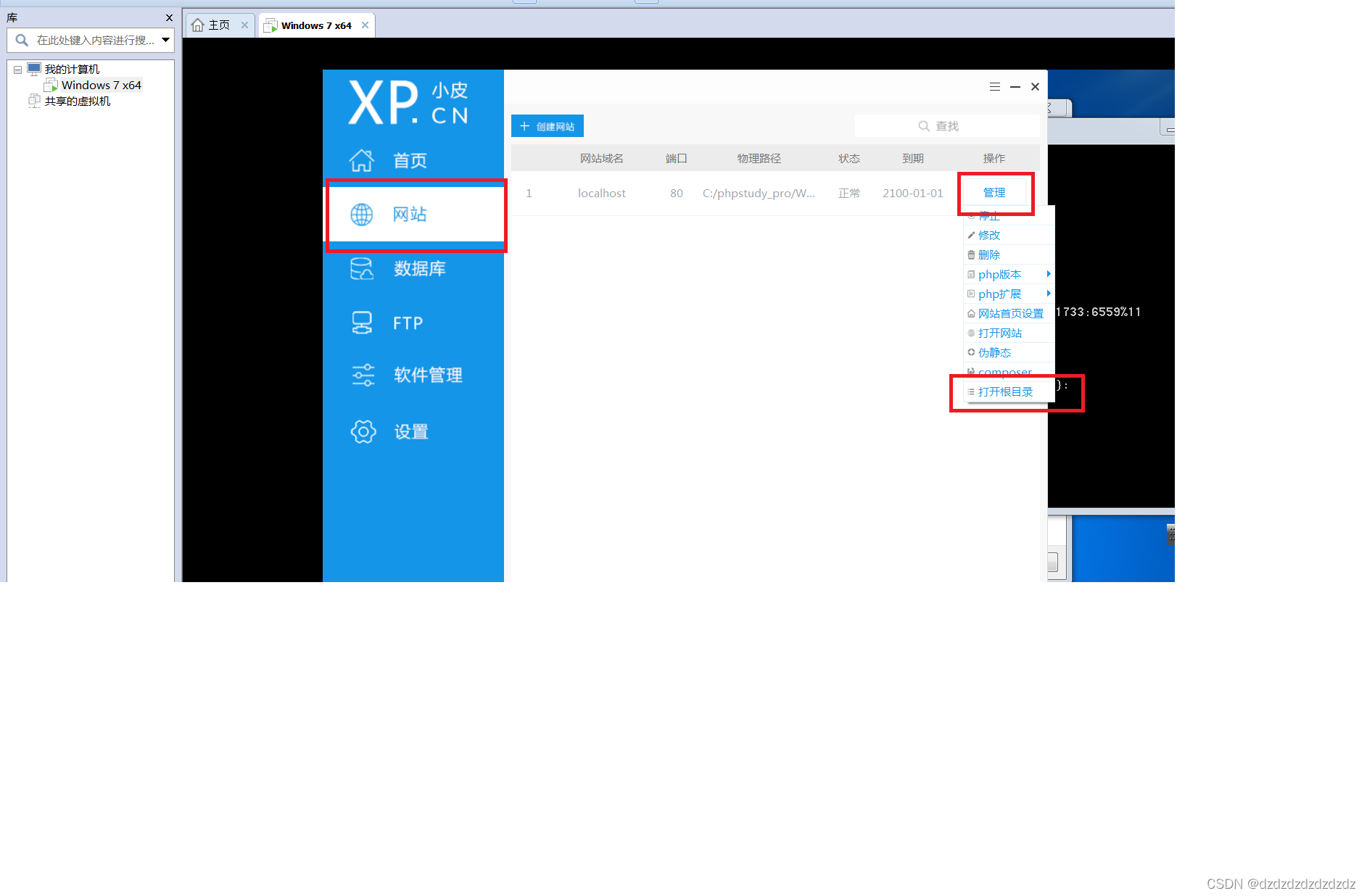Screen dimensions: 1367x896
Task: Click into the 查找 search field
Action: click(947, 126)
